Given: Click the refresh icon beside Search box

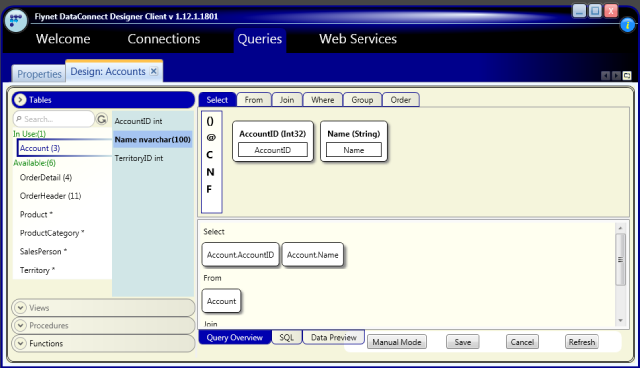Looking at the screenshot, I should tap(102, 119).
